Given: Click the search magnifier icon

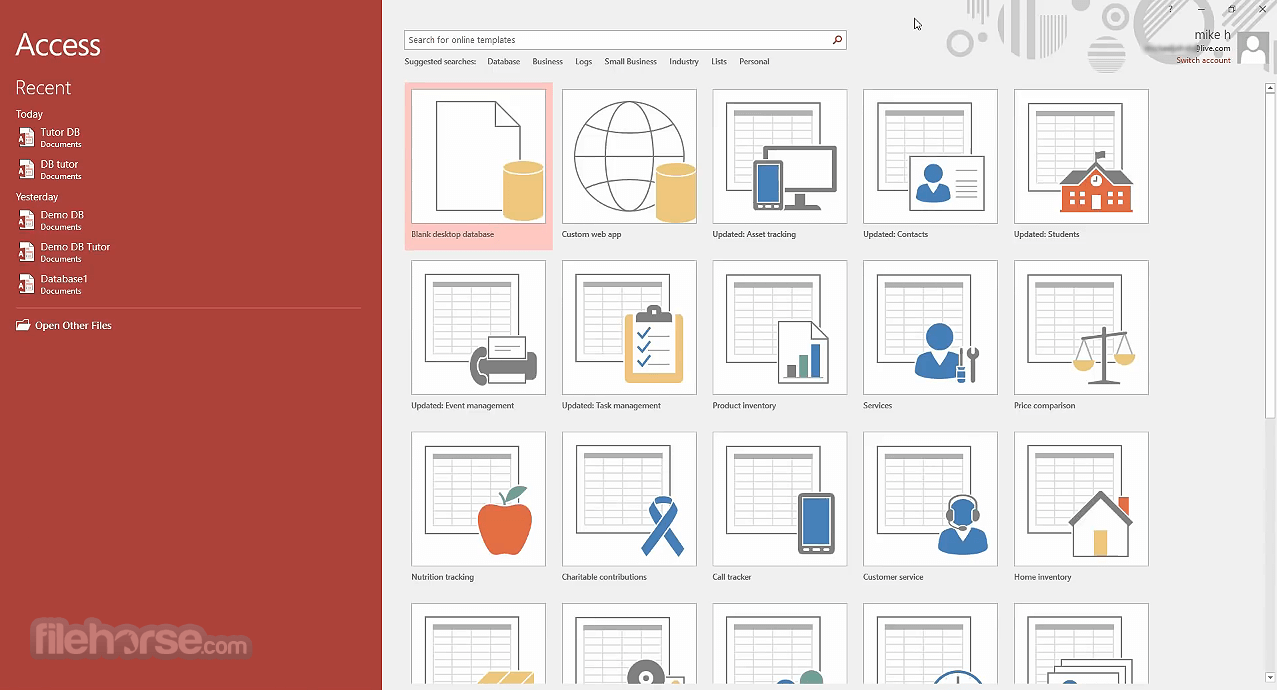Looking at the screenshot, I should click(838, 40).
